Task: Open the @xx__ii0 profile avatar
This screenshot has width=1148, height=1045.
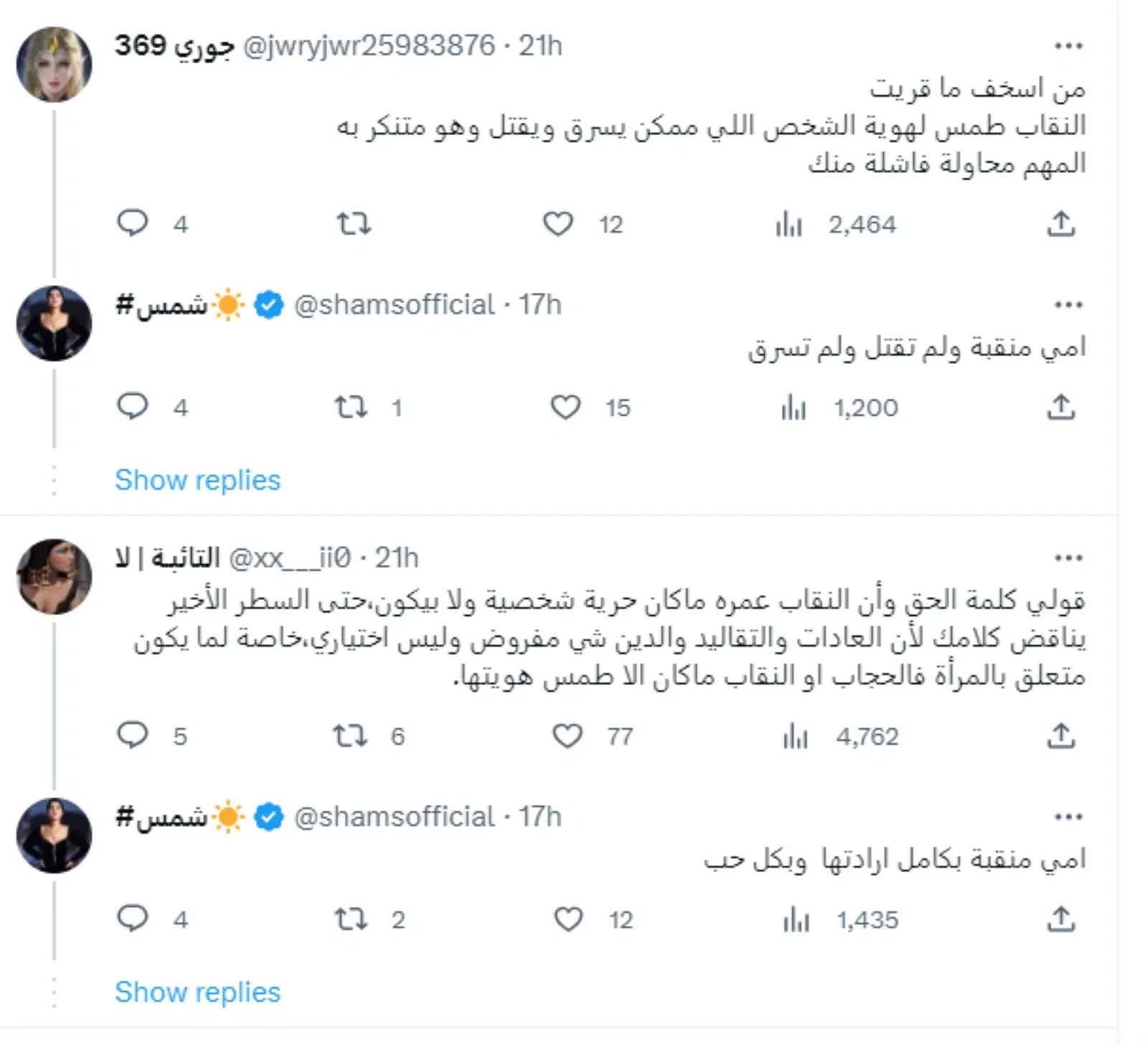Action: tap(55, 576)
